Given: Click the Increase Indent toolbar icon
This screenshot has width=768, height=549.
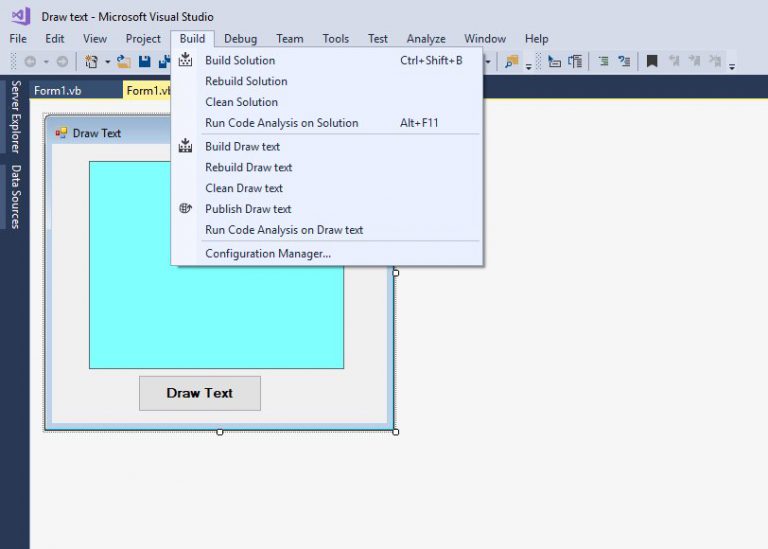Looking at the screenshot, I should (624, 62).
